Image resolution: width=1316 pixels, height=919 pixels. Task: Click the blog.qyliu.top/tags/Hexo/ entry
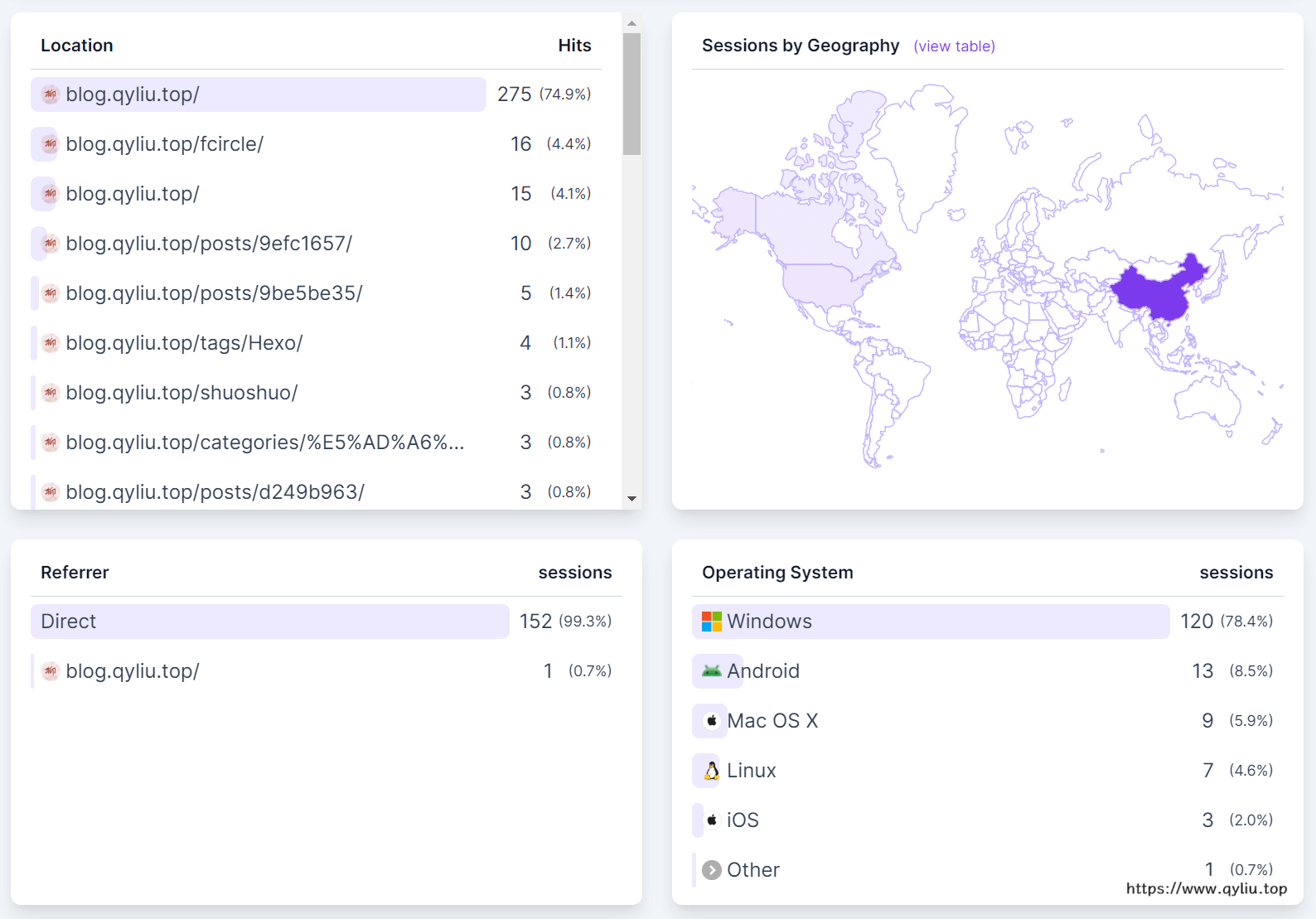[184, 343]
